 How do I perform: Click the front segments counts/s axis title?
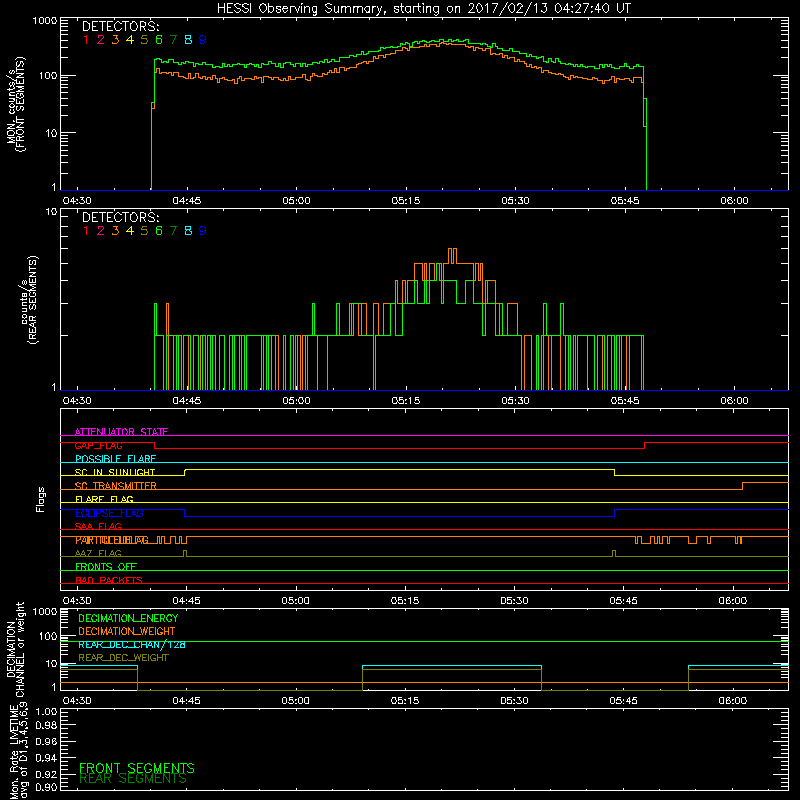[x=15, y=105]
